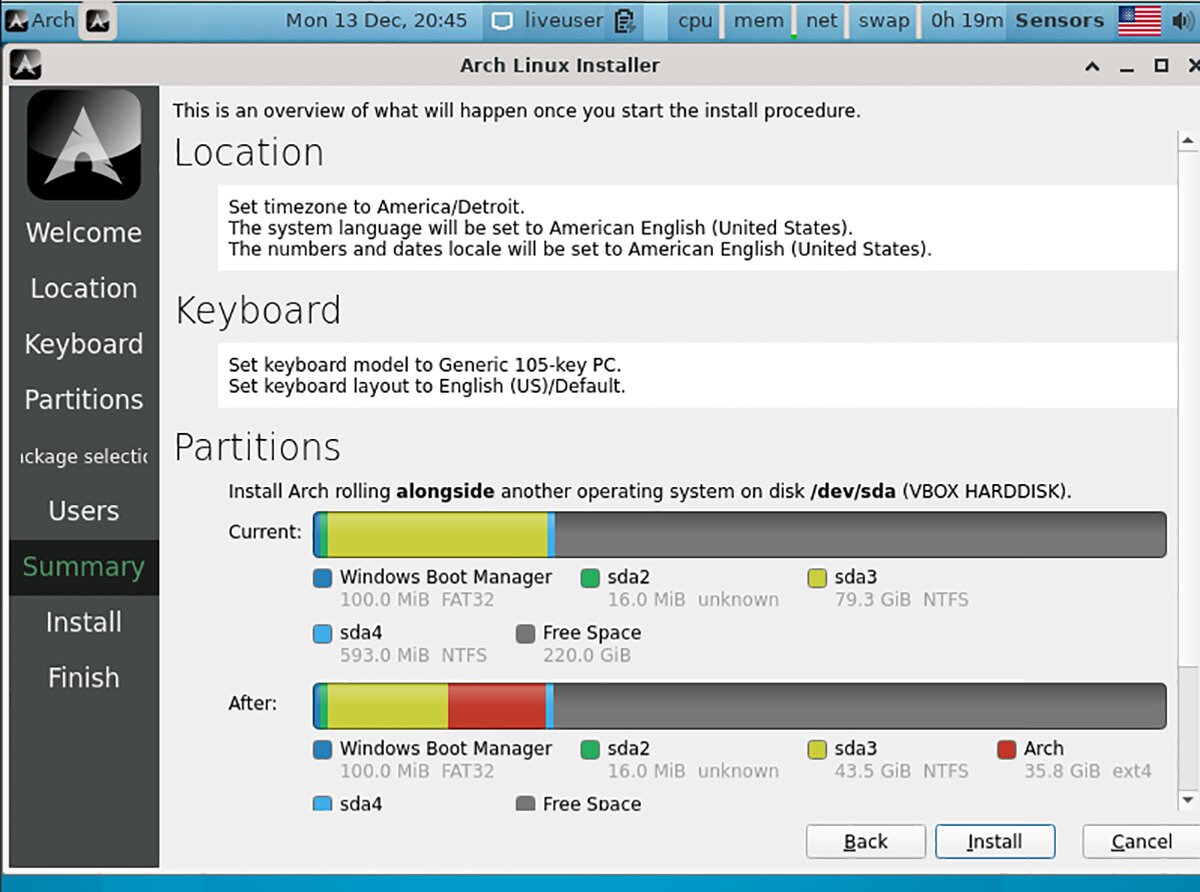Click the Arch installer taskbar button

tap(97, 19)
